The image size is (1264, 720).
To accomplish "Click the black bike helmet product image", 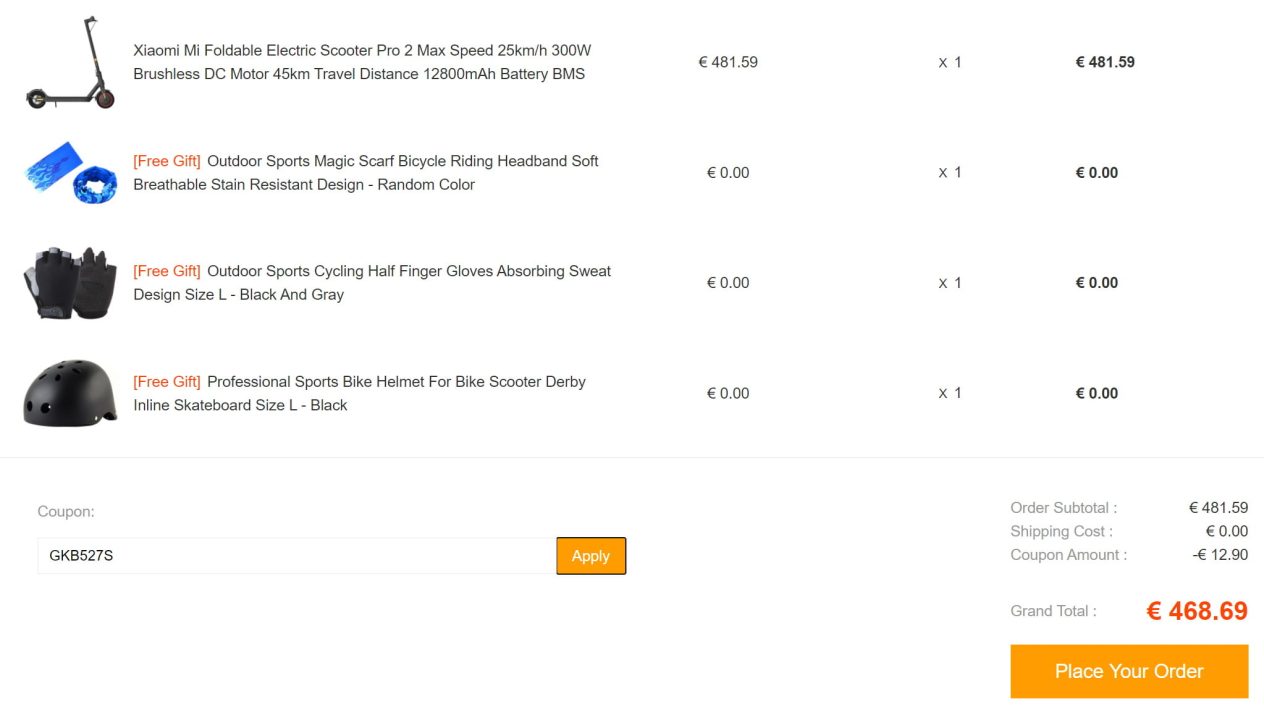I will [70, 393].
